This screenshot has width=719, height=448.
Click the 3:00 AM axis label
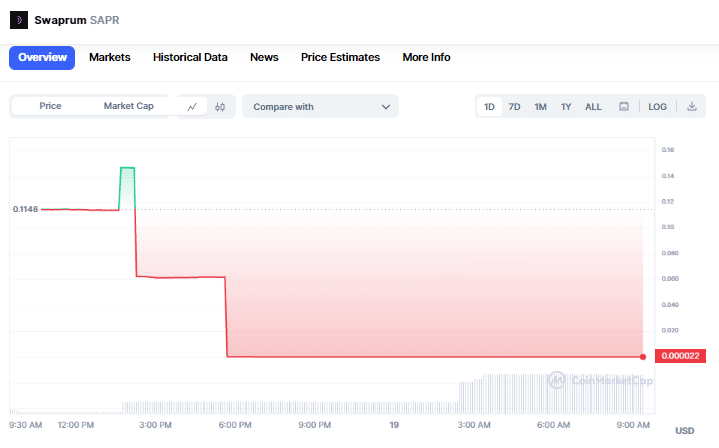click(474, 425)
